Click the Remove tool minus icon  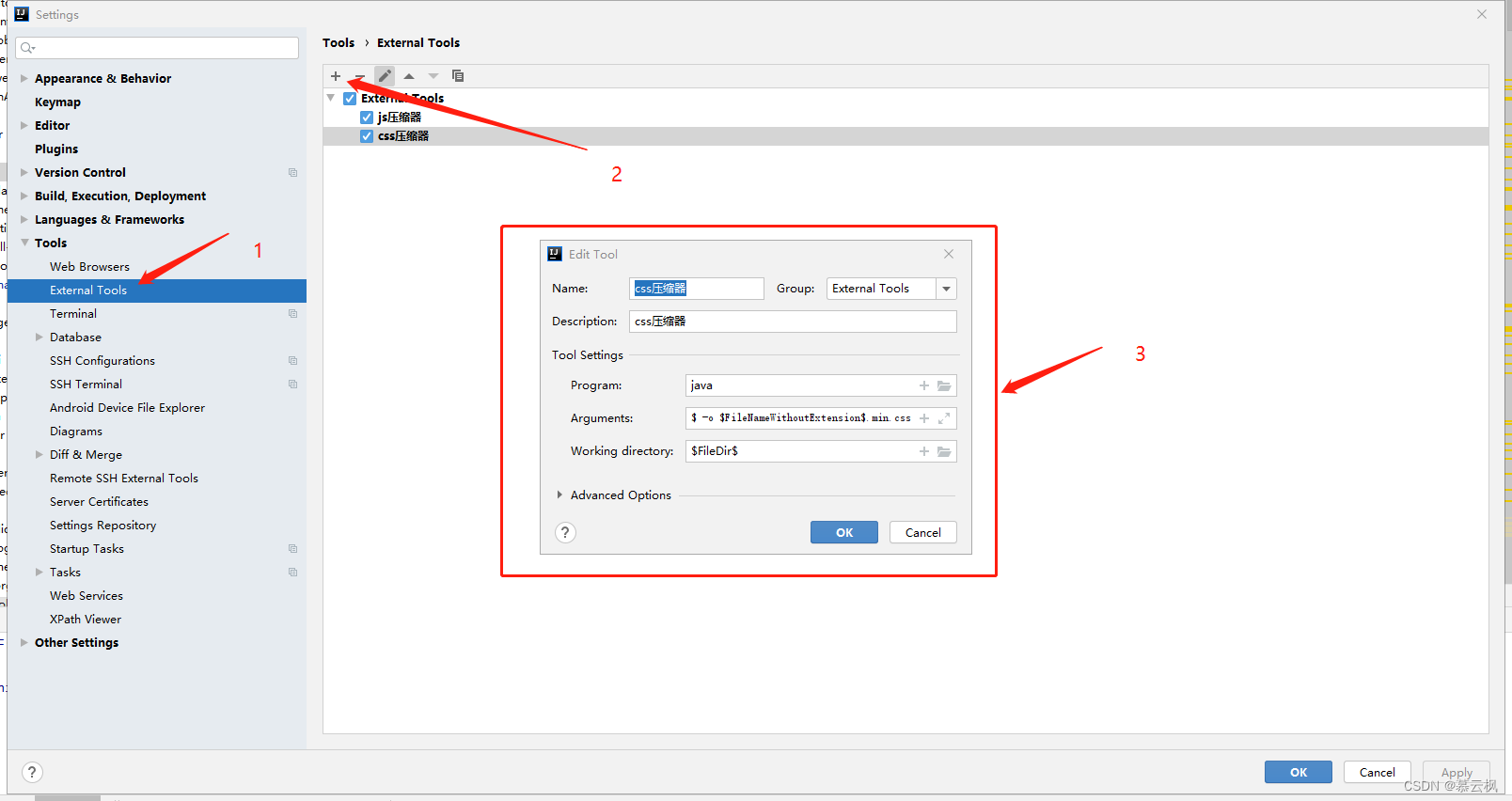point(360,76)
